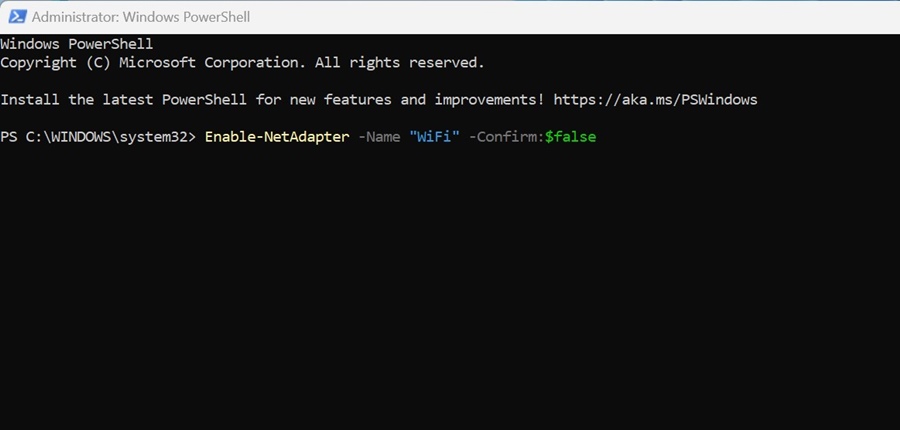Place cursor right after $false

pos(598,137)
